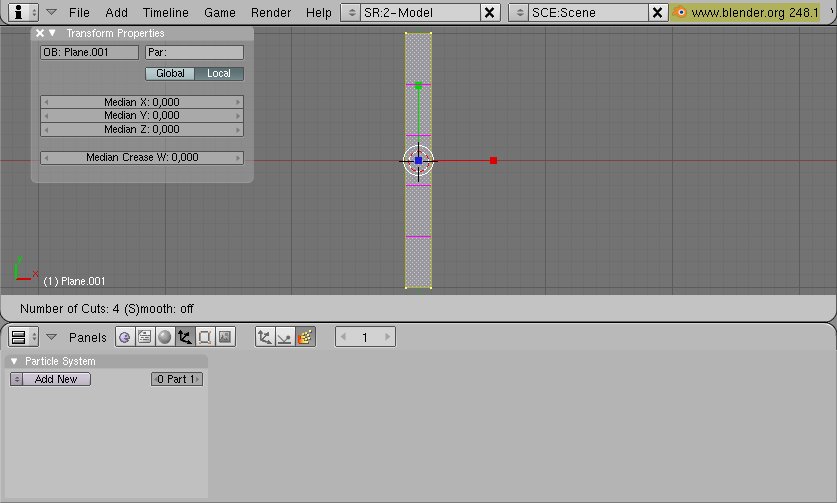Click the blue Z manipulator center square
Screen dimensions: 837x503
click(418, 160)
